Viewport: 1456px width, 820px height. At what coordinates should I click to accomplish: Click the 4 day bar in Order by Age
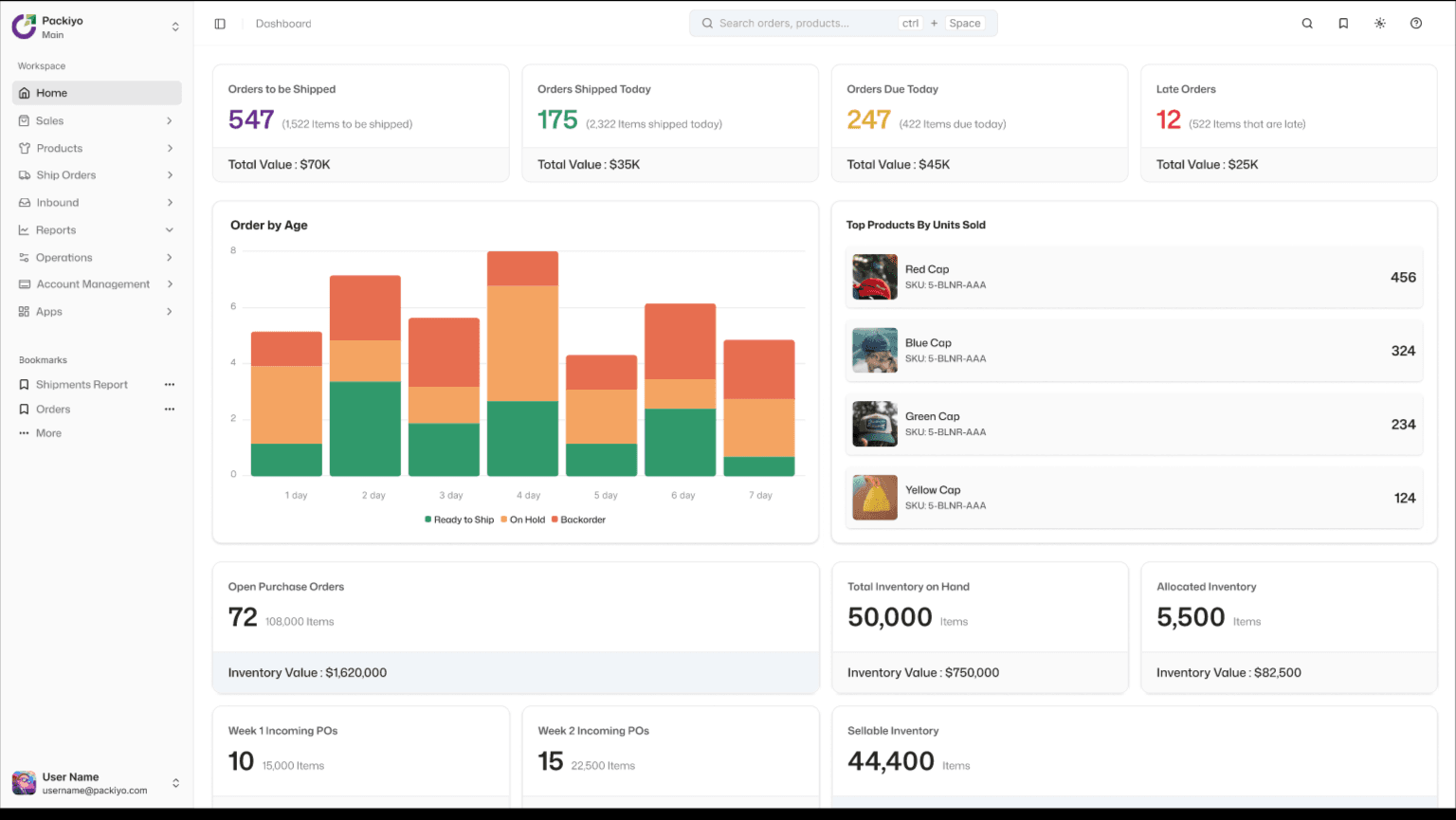(x=522, y=363)
